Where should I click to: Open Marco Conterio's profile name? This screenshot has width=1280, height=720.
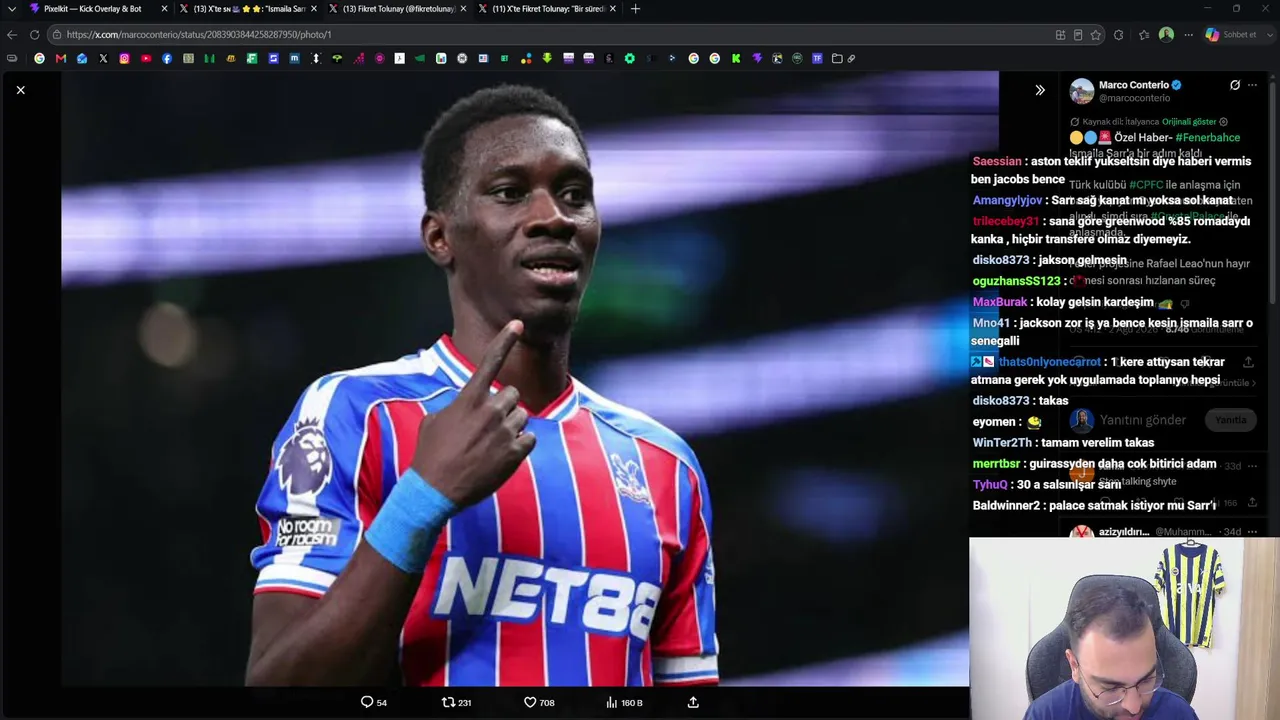pos(1133,85)
